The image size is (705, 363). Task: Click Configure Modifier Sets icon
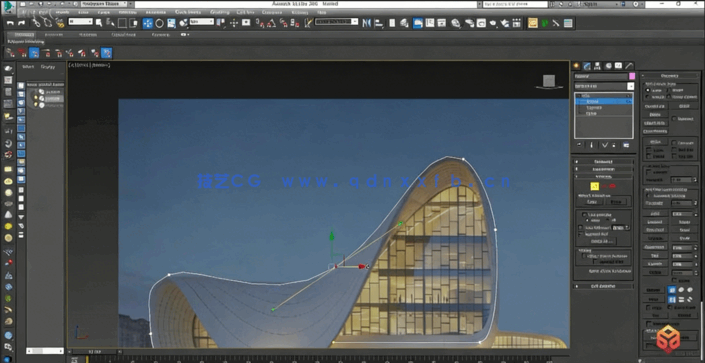pos(625,145)
